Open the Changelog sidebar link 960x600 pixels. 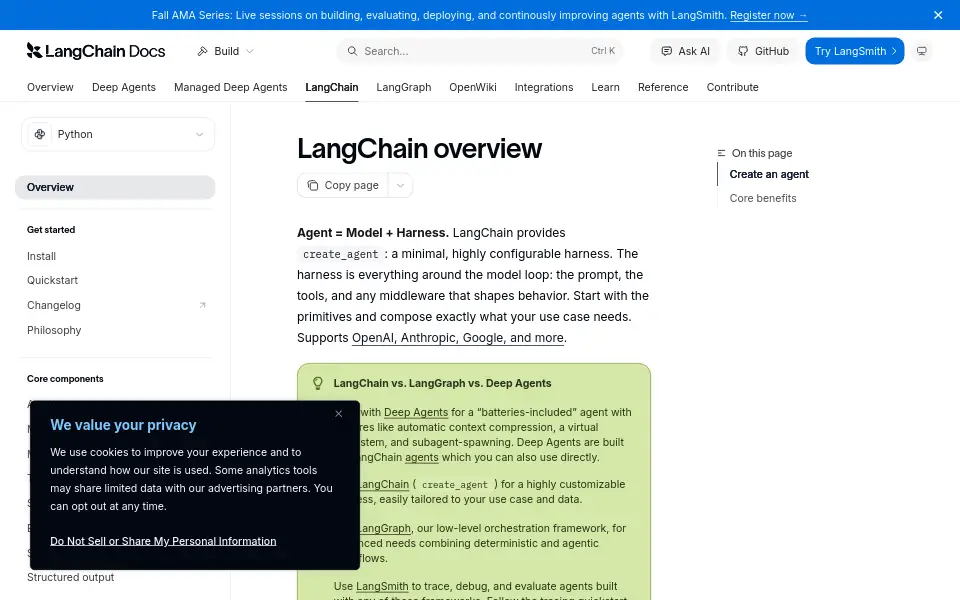pos(54,306)
